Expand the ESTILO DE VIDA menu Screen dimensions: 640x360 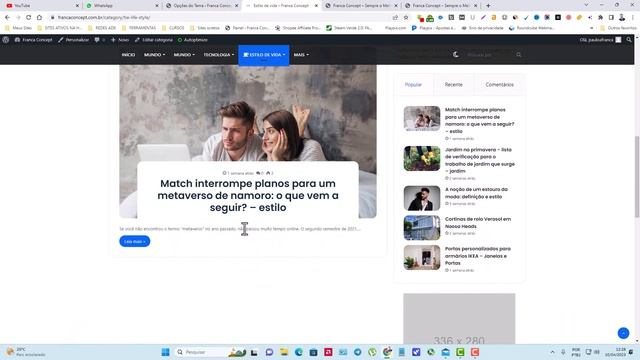click(264, 55)
